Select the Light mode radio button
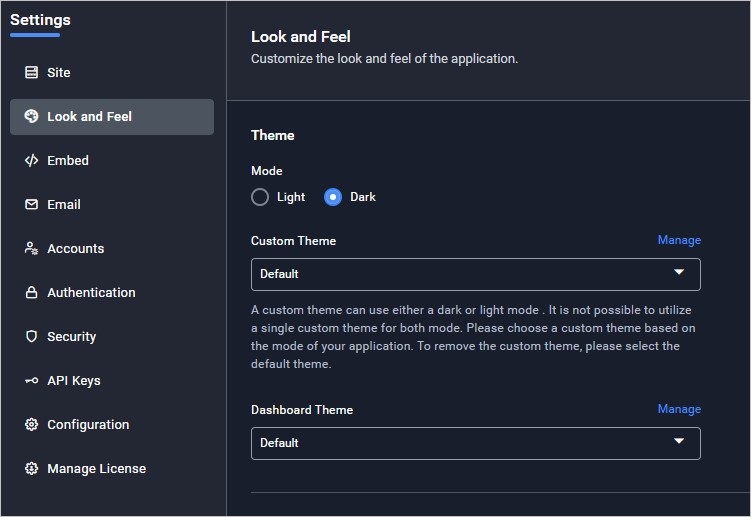The width and height of the screenshot is (751, 517). pos(260,197)
